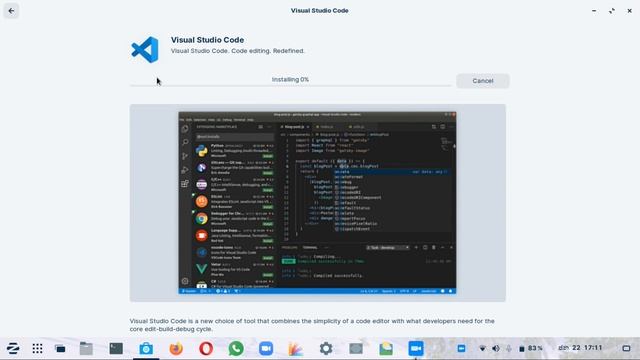Screen dimensions: 640x360
Task: Click the Installing 0% progress bar
Action: point(291,81)
